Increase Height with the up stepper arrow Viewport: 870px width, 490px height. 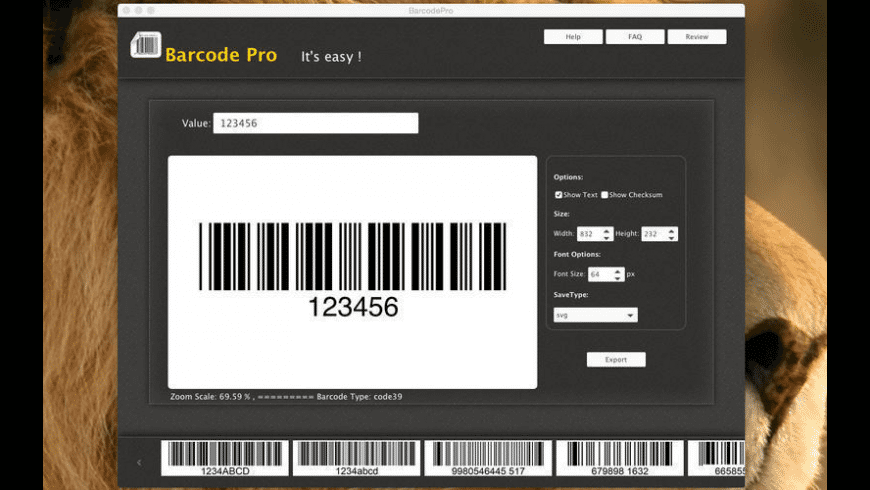[x=671, y=231]
